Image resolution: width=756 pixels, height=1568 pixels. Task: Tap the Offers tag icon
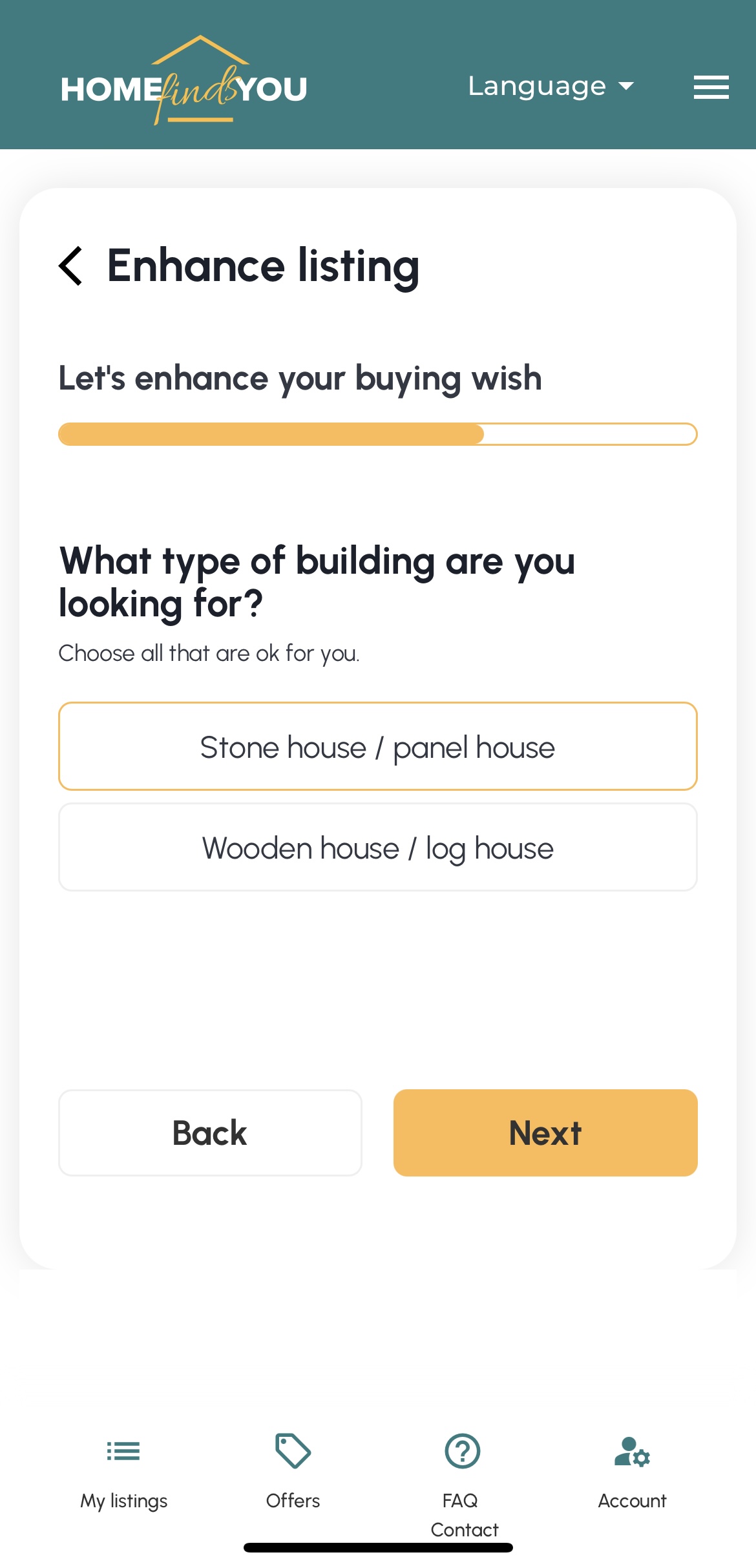293,1451
